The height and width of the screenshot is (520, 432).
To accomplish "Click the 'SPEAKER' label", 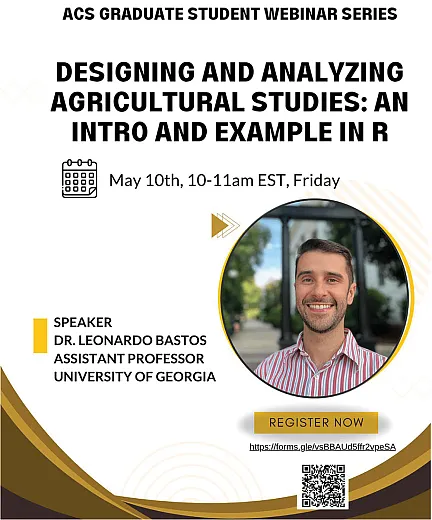I will click(x=83, y=322).
